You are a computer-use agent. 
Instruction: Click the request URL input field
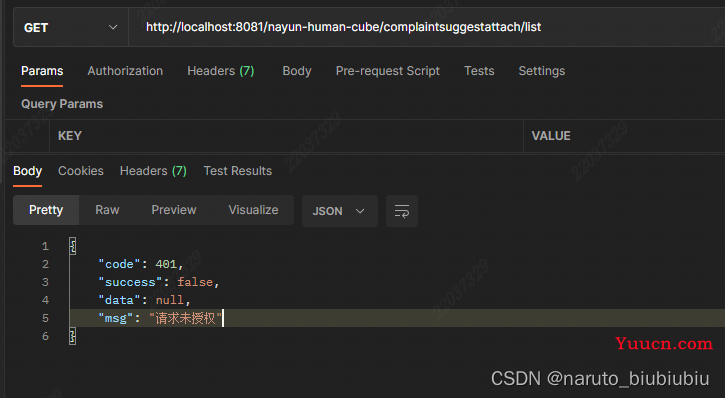click(426, 27)
